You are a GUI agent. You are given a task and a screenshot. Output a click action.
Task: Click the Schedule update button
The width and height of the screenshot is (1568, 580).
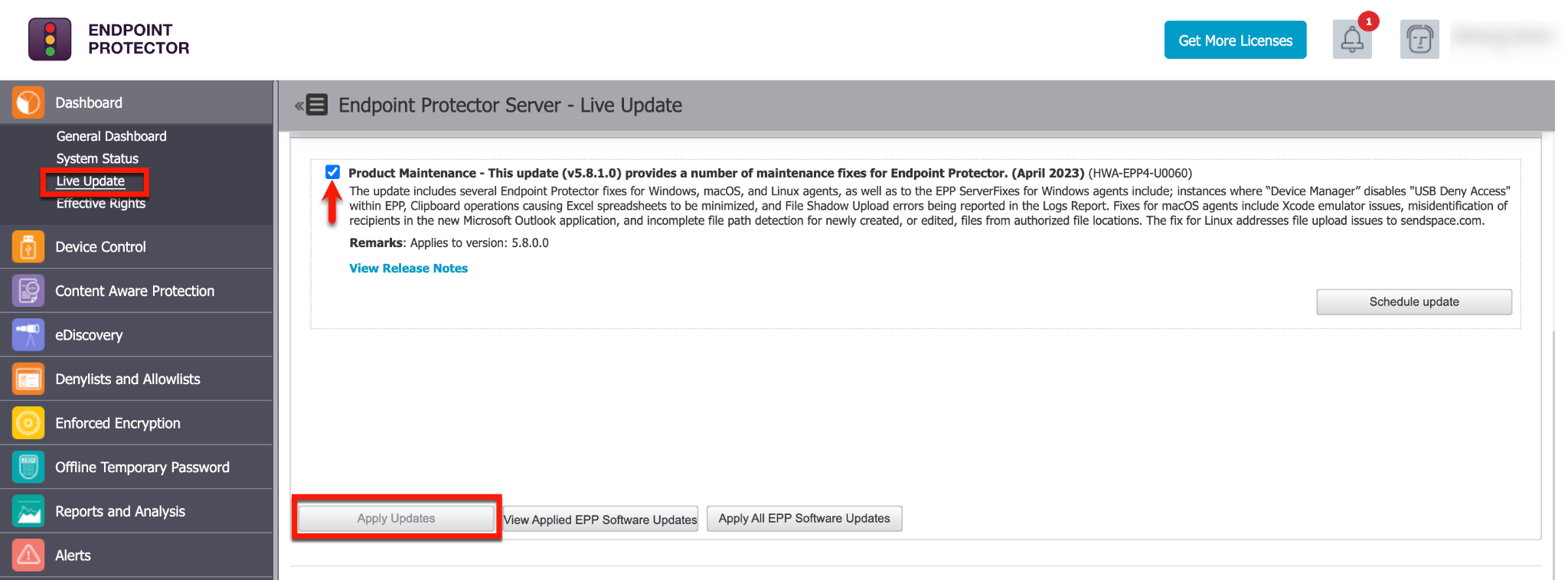(x=1414, y=301)
